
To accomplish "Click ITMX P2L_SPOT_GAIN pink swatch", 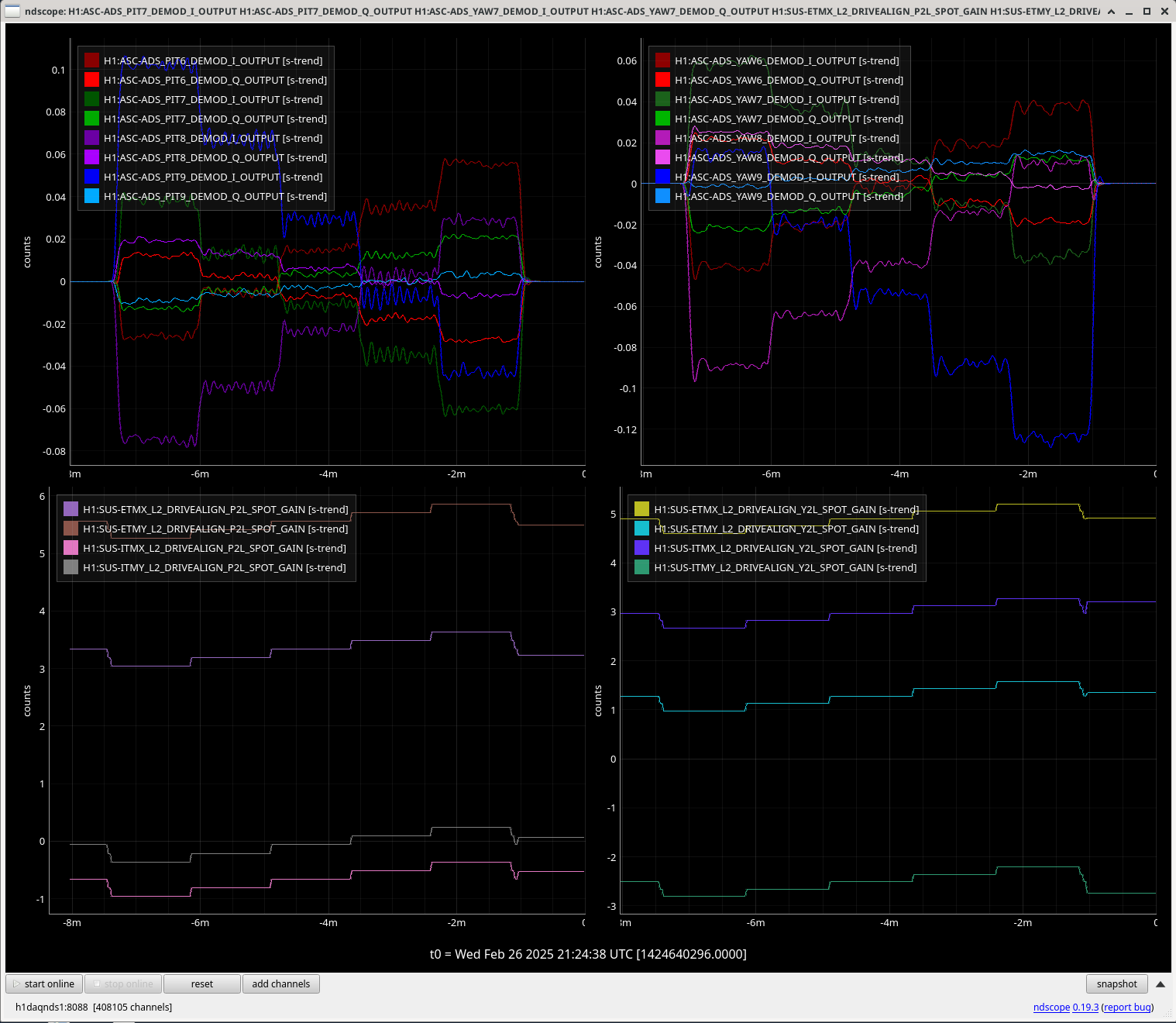I will pos(70,548).
